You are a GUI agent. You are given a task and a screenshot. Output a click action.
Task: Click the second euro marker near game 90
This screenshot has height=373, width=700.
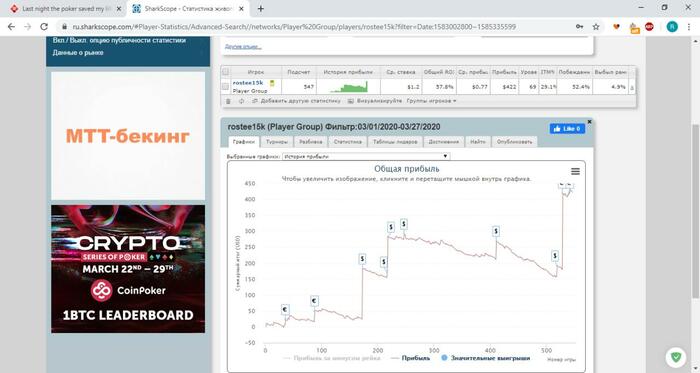click(314, 301)
